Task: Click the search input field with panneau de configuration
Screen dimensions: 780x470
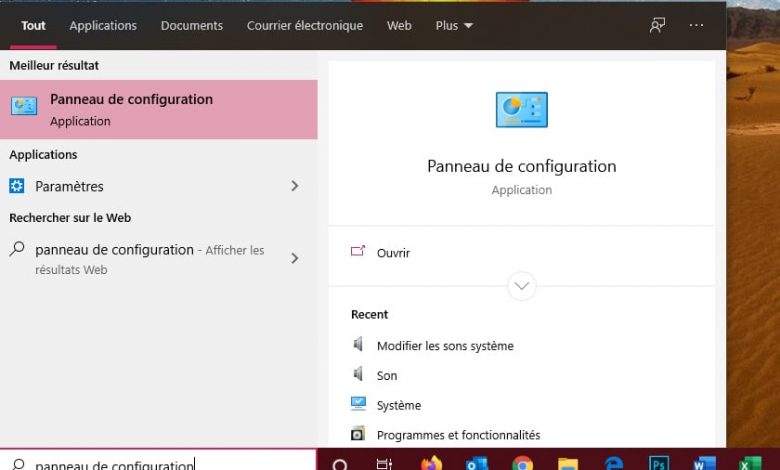Action: point(158,461)
